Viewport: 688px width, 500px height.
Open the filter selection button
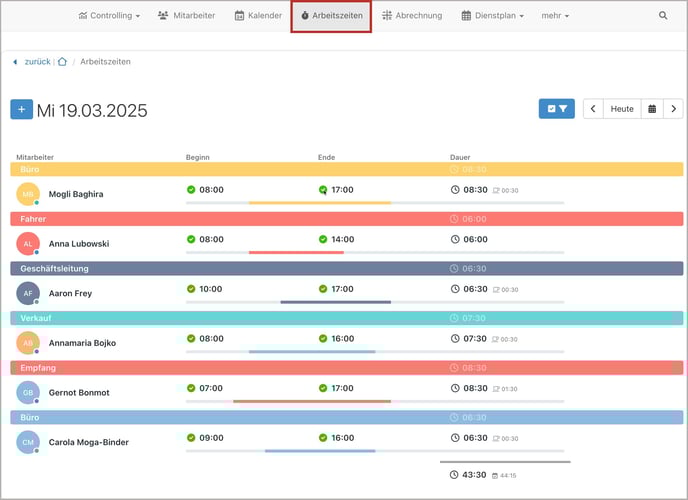click(556, 108)
